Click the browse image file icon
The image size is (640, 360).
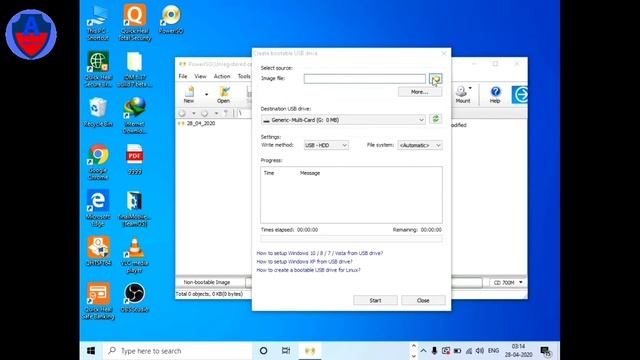coord(436,79)
